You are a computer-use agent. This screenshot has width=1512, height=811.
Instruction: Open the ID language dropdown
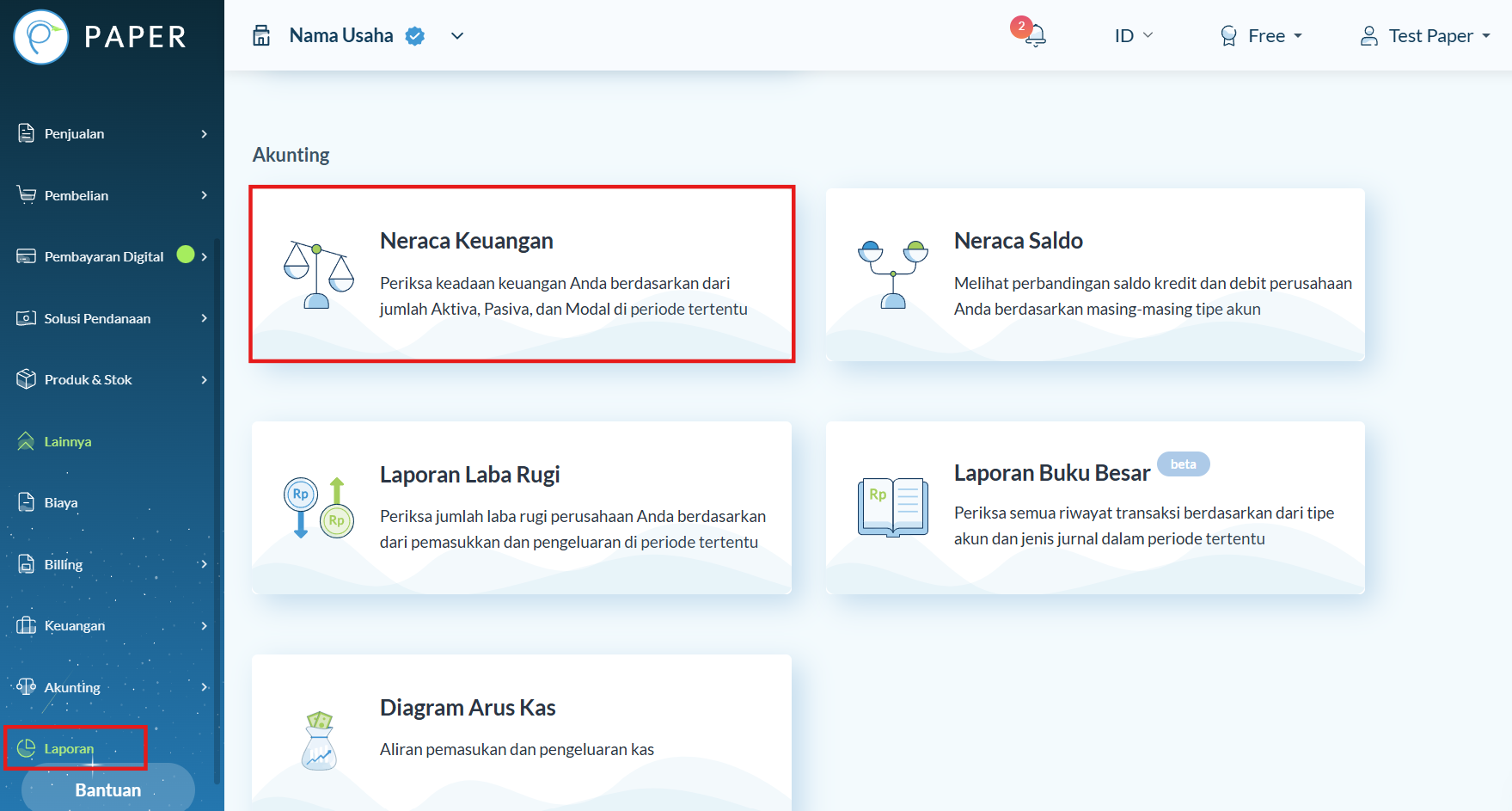pos(1134,35)
